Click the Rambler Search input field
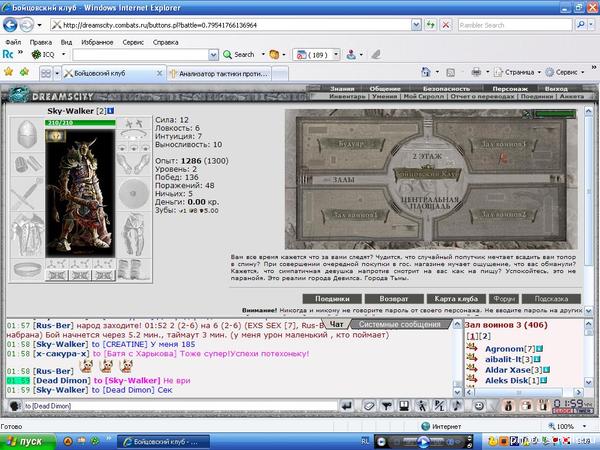600x450 pixels. 515,25
